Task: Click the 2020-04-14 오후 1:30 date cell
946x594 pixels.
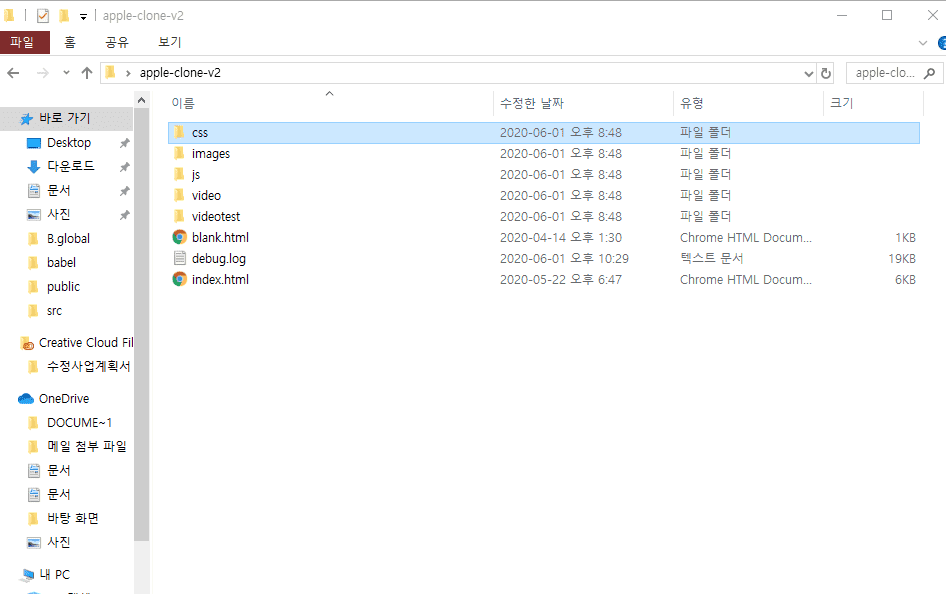Action: (560, 238)
